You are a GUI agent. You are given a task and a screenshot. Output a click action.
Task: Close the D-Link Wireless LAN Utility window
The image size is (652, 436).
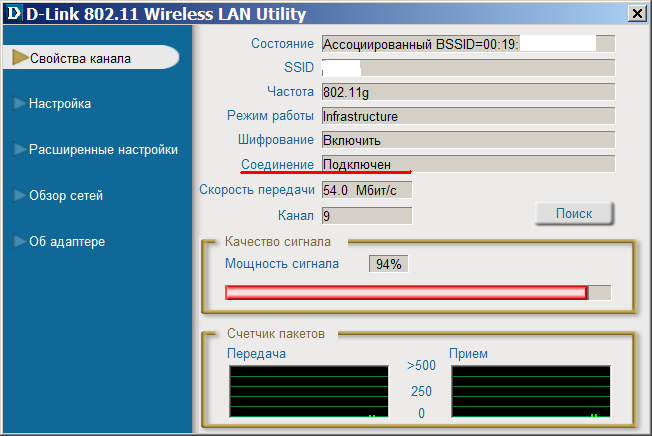click(637, 14)
